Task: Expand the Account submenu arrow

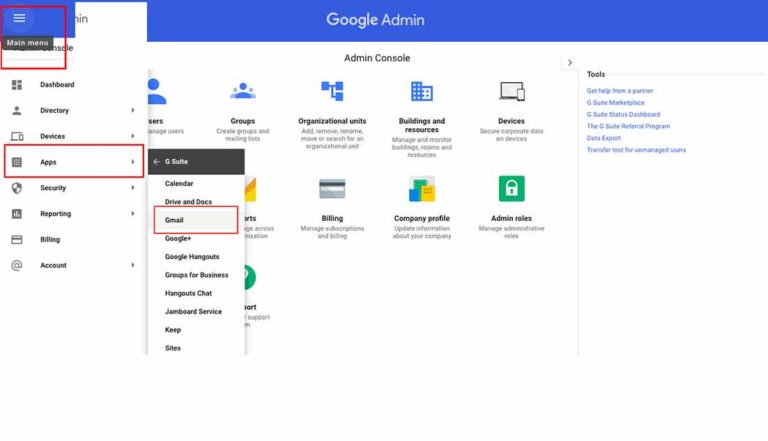Action: click(x=133, y=265)
